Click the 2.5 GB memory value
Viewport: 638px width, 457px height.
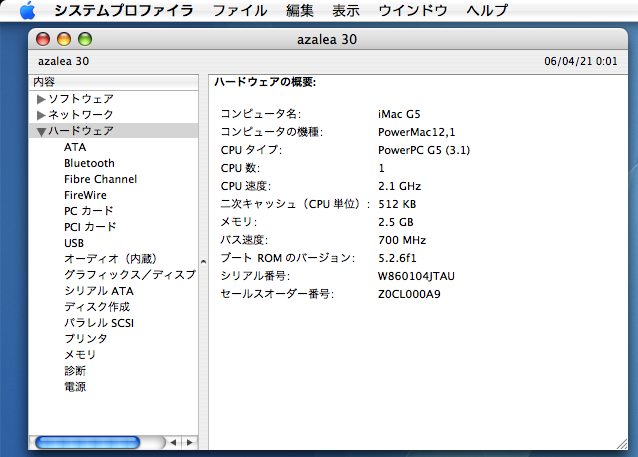[395, 222]
